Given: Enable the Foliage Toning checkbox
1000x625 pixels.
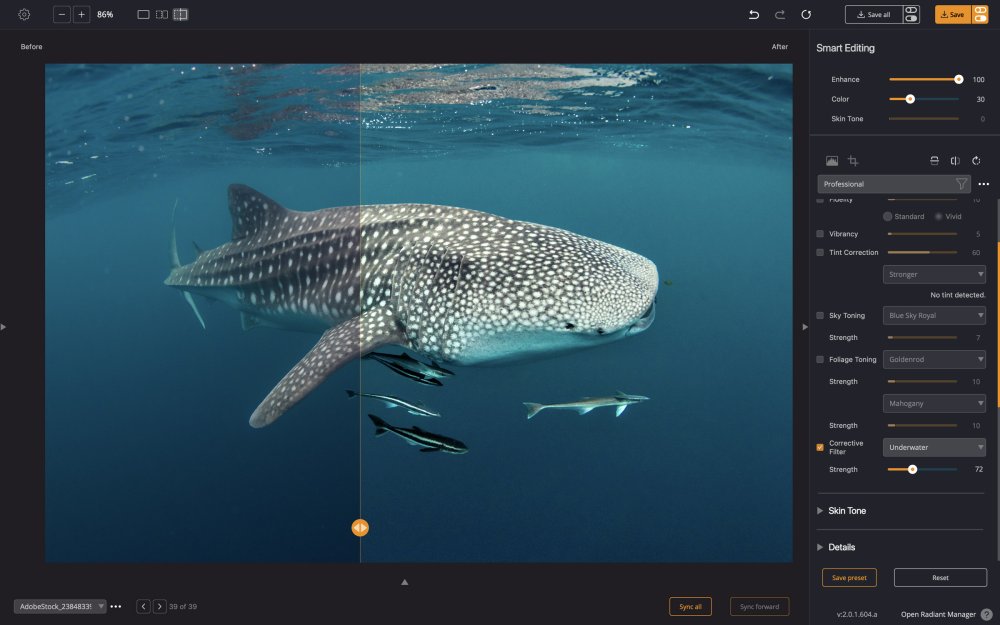Looking at the screenshot, I should [x=820, y=360].
